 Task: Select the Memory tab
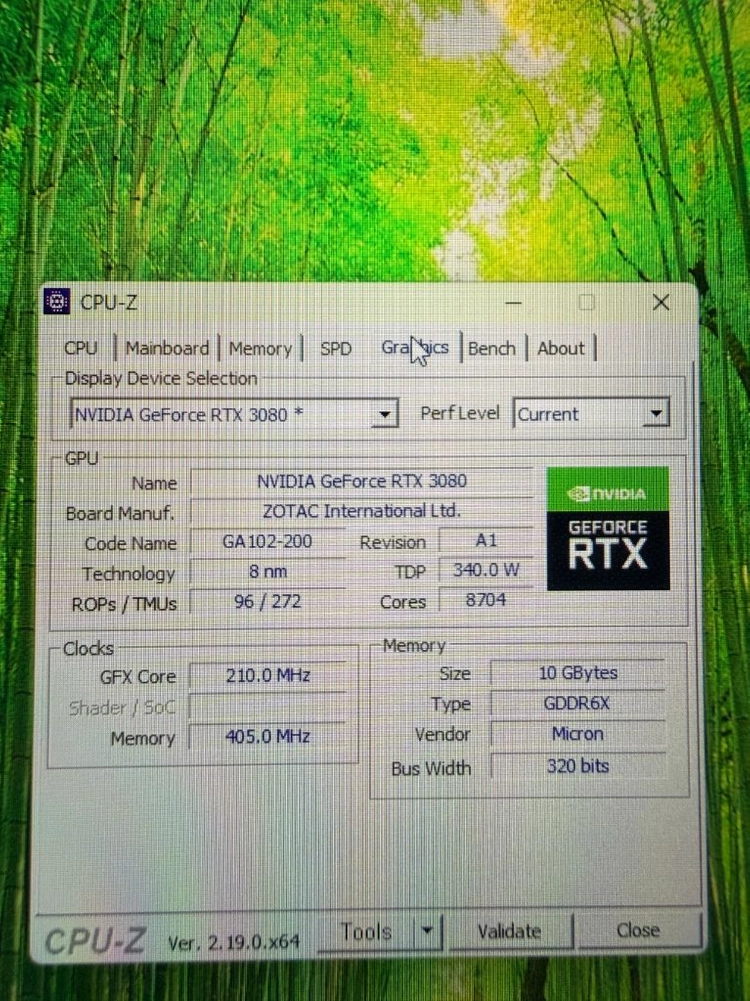[260, 349]
